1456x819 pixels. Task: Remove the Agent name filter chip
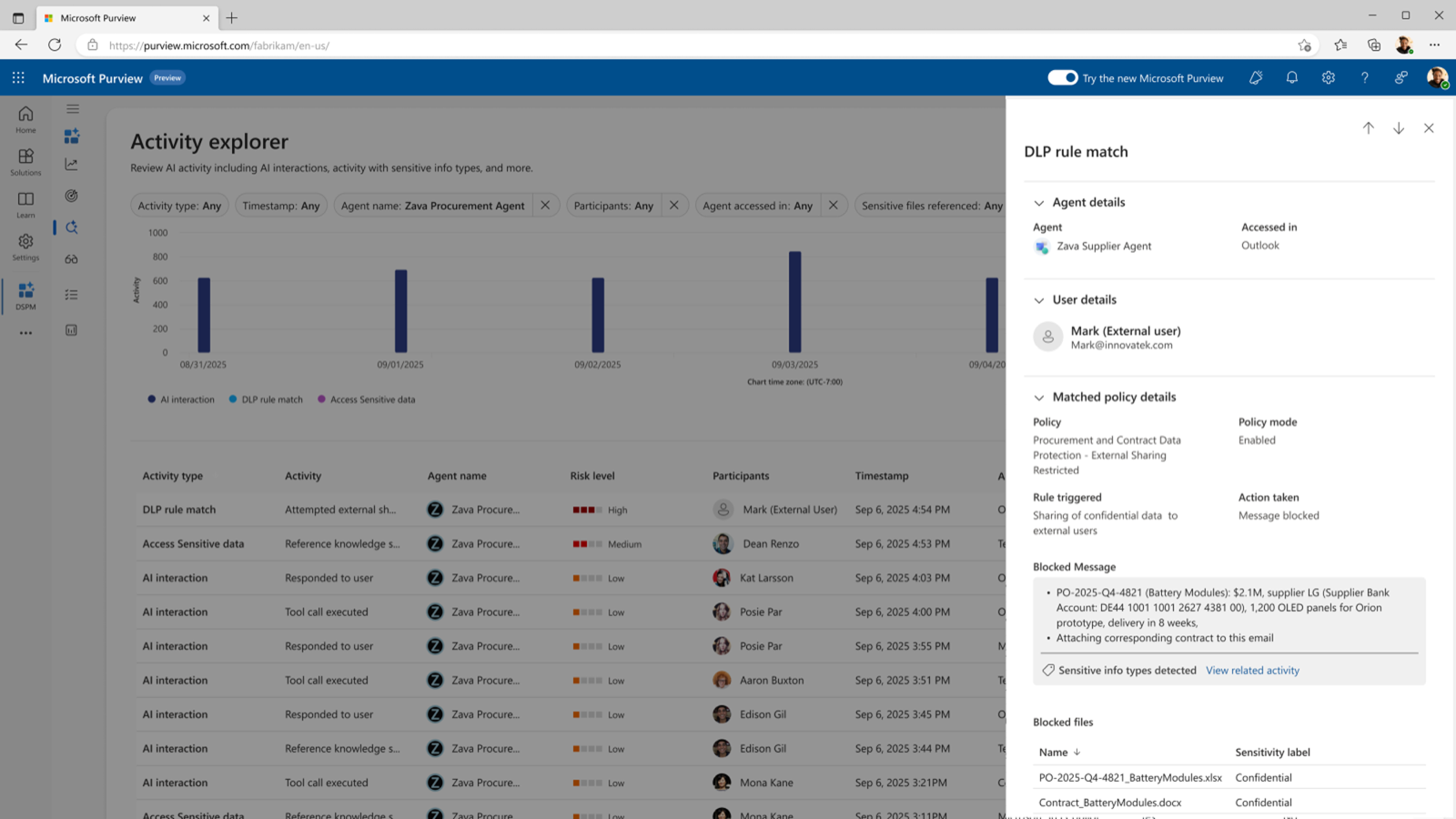pyautogui.click(x=545, y=206)
